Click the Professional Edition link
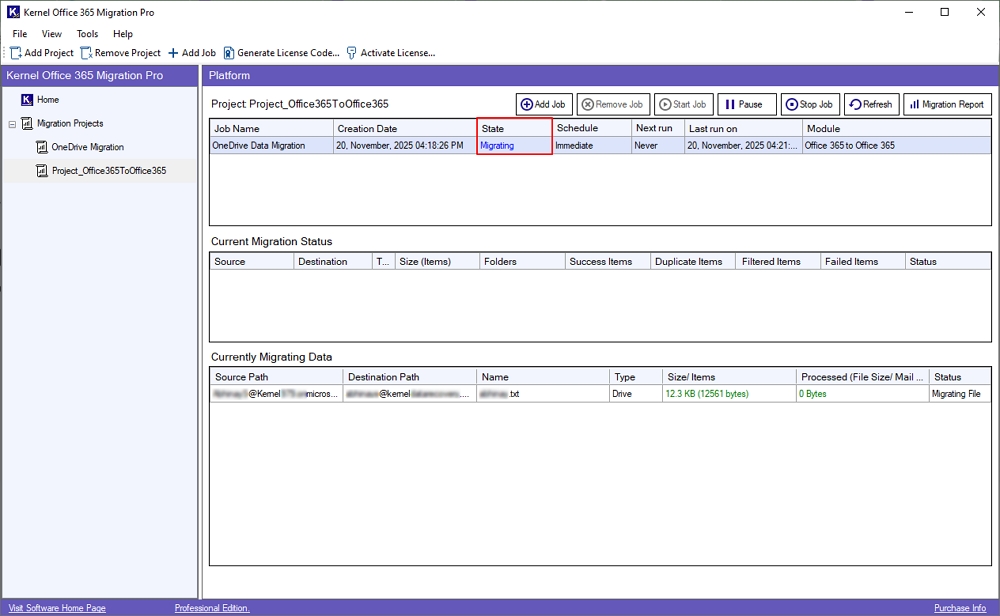This screenshot has height=616, width=1000. 211,607
